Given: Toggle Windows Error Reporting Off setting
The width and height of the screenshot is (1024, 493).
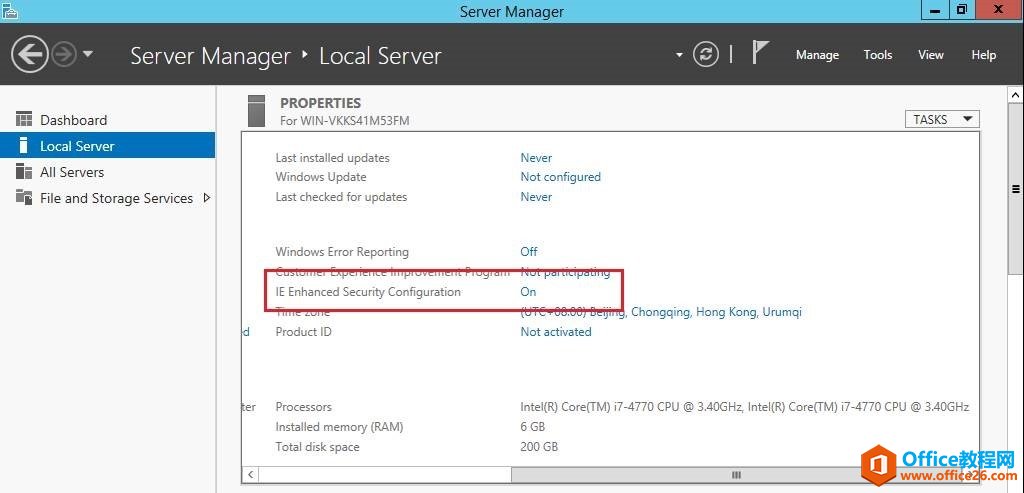Looking at the screenshot, I should click(x=529, y=252).
